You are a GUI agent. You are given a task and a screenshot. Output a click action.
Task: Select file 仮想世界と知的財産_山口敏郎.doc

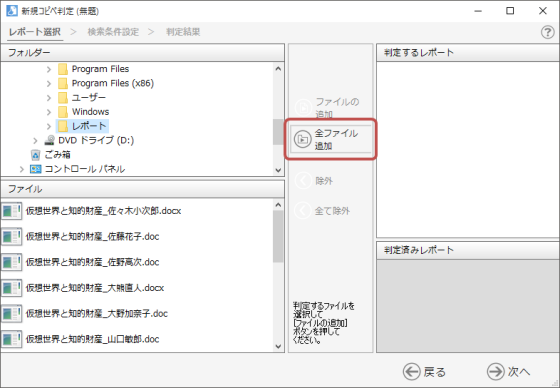(92, 339)
